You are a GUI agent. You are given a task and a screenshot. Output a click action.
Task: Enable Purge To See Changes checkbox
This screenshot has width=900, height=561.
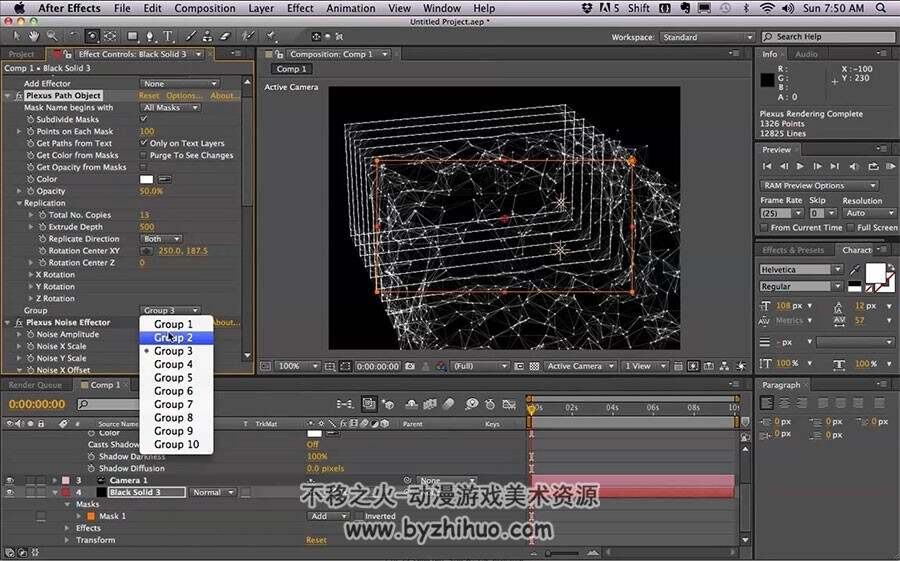click(143, 155)
